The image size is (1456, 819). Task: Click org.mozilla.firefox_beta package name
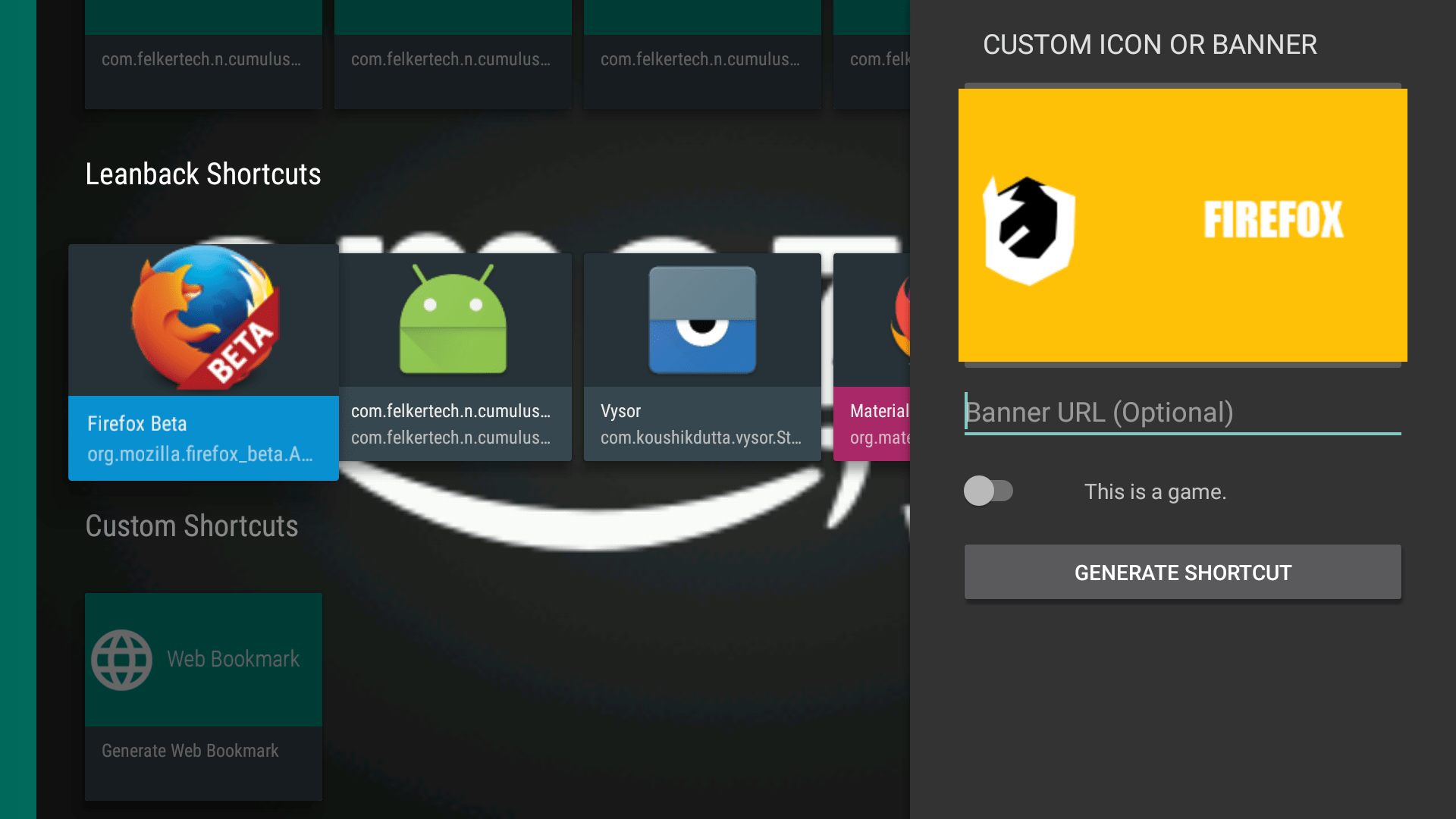click(200, 454)
